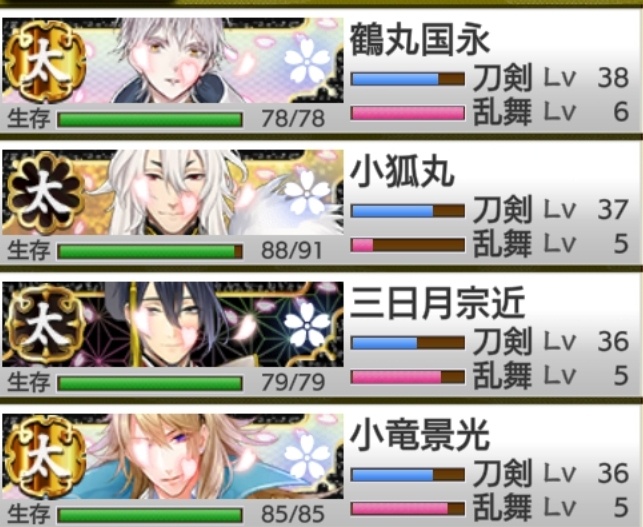This screenshot has height=527, width=643.
Task: Select 小竜景光's portrait
Action: [x=173, y=456]
